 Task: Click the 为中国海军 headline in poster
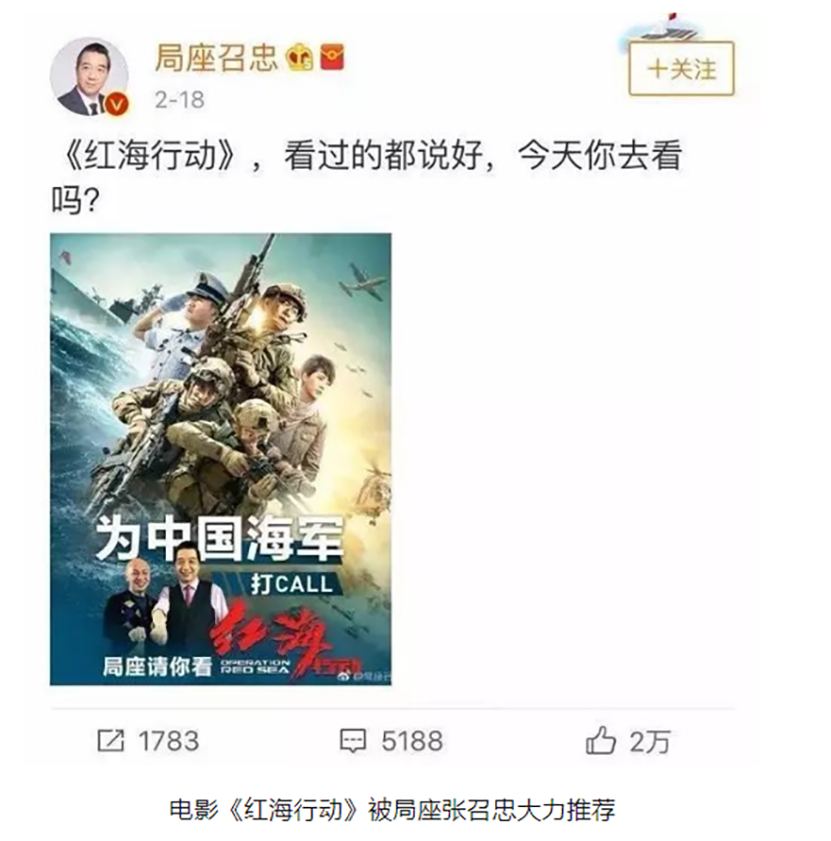219,538
